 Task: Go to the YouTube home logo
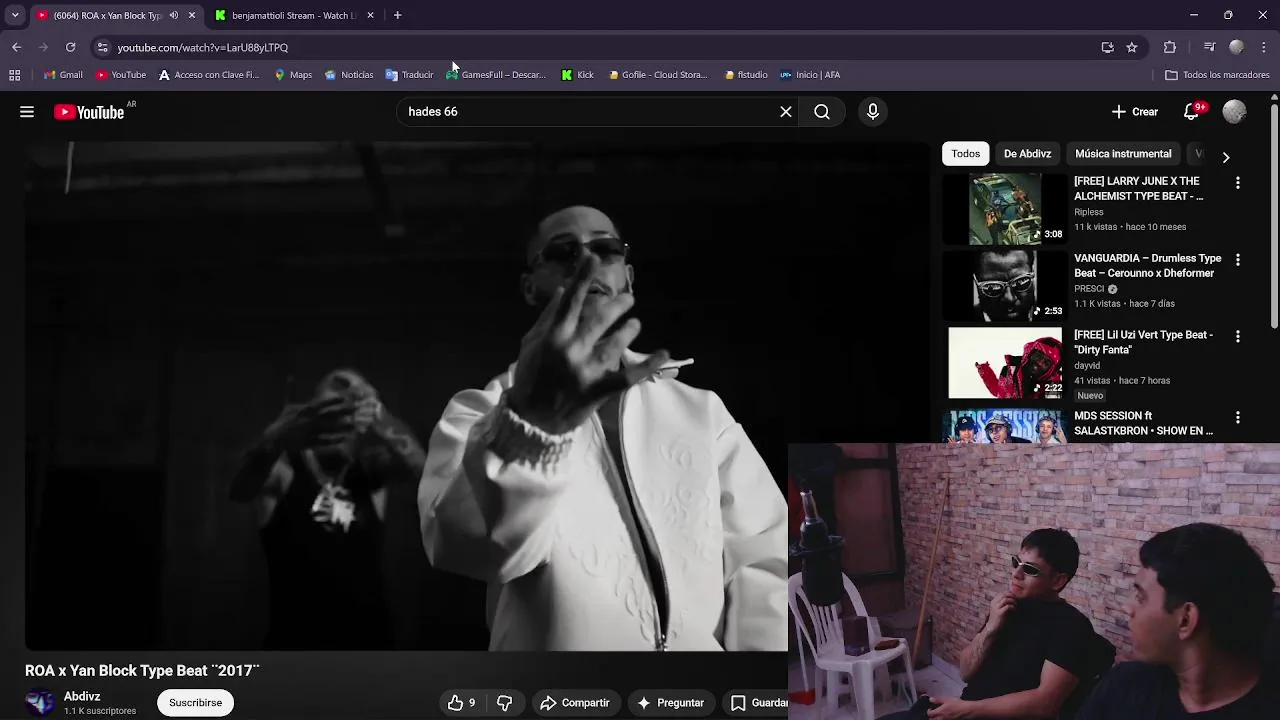click(x=89, y=112)
